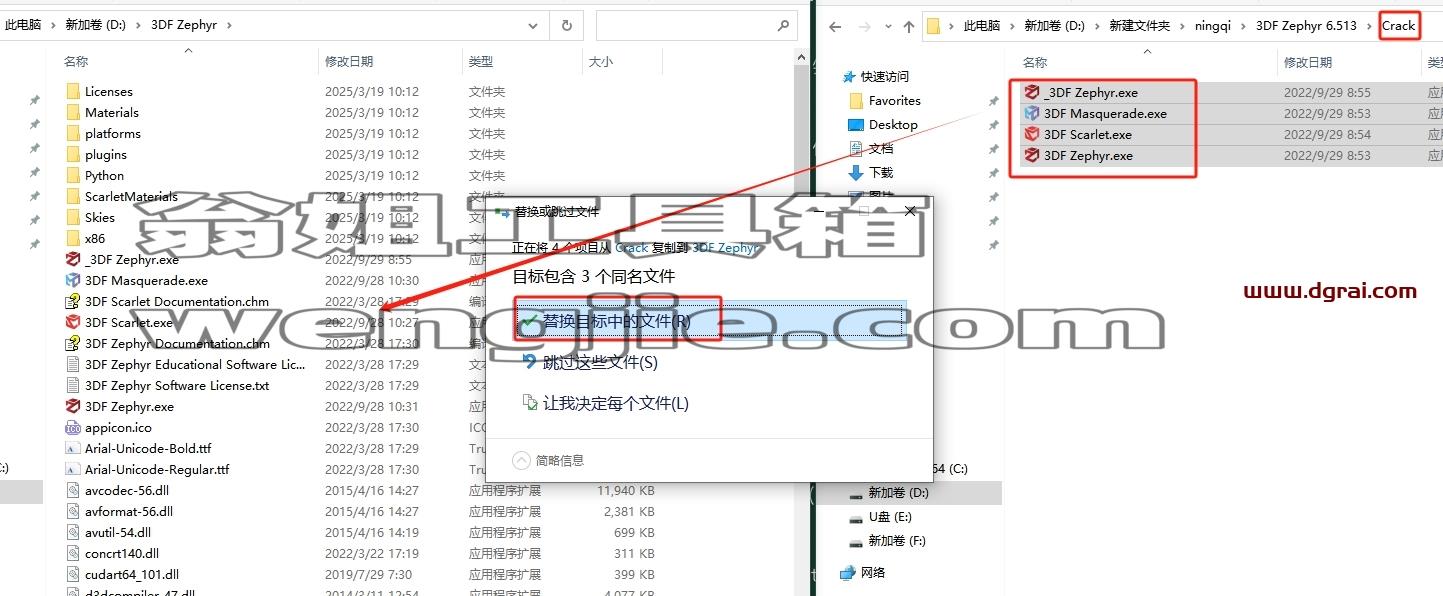The width and height of the screenshot is (1443, 596).
Task: Select platforms folder icon in left window
Action: click(x=72, y=133)
